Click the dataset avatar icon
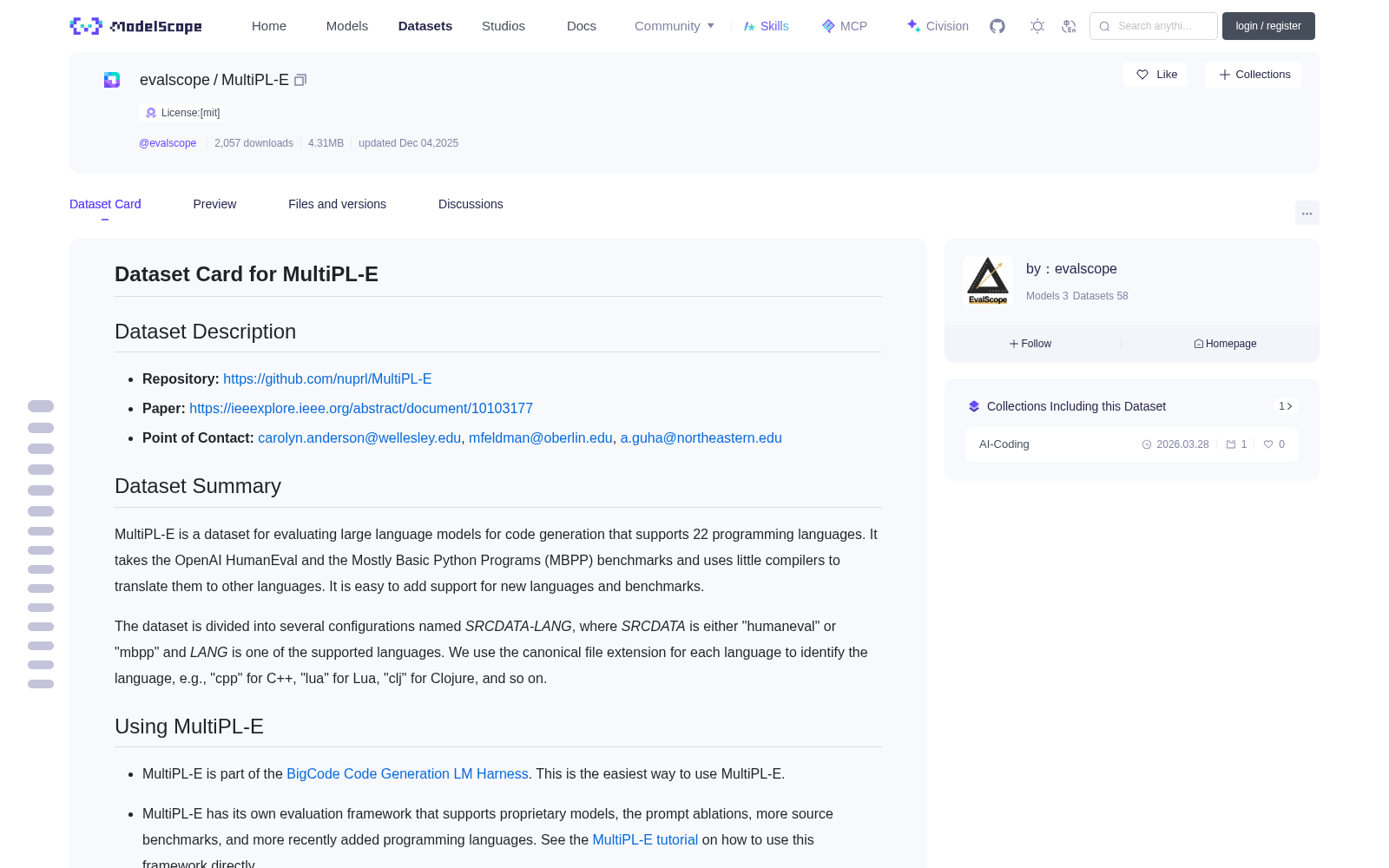 coord(112,80)
